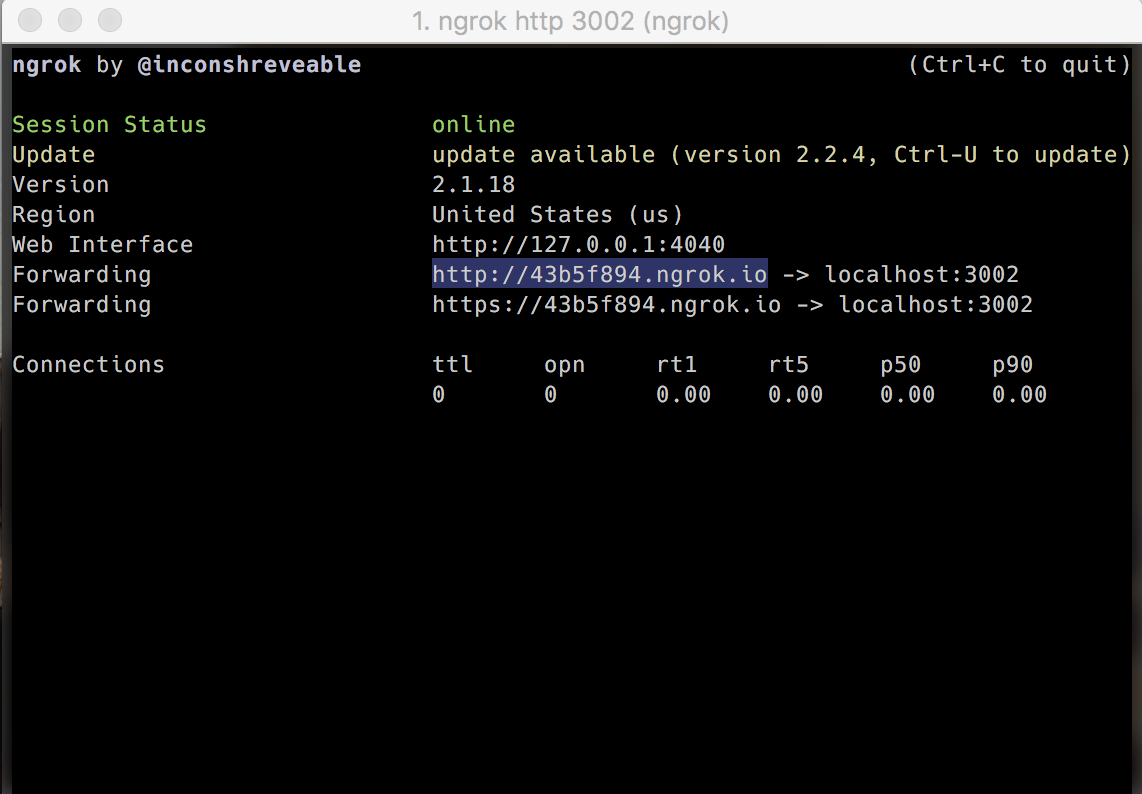Viewport: 1142px width, 794px height.
Task: Click the 0 value under ttl
Action: (438, 394)
